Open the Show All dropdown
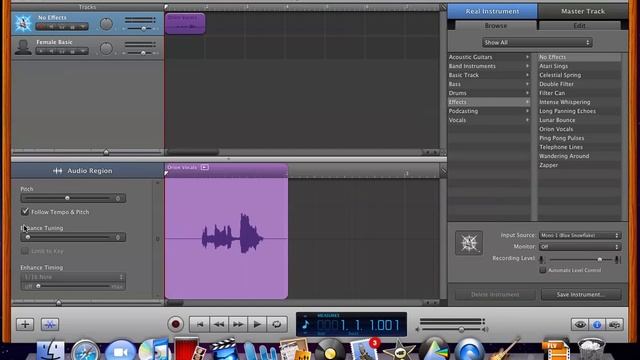640x360 pixels. (x=537, y=42)
